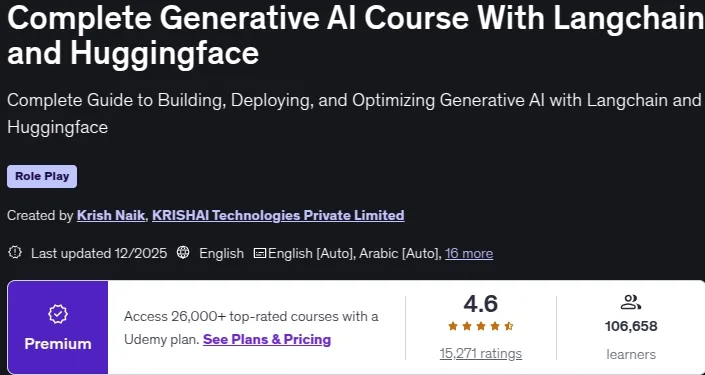Screen dimensions: 705x375
Task: Open KRISHAI Technologies Private Limited link
Action: coord(278,215)
